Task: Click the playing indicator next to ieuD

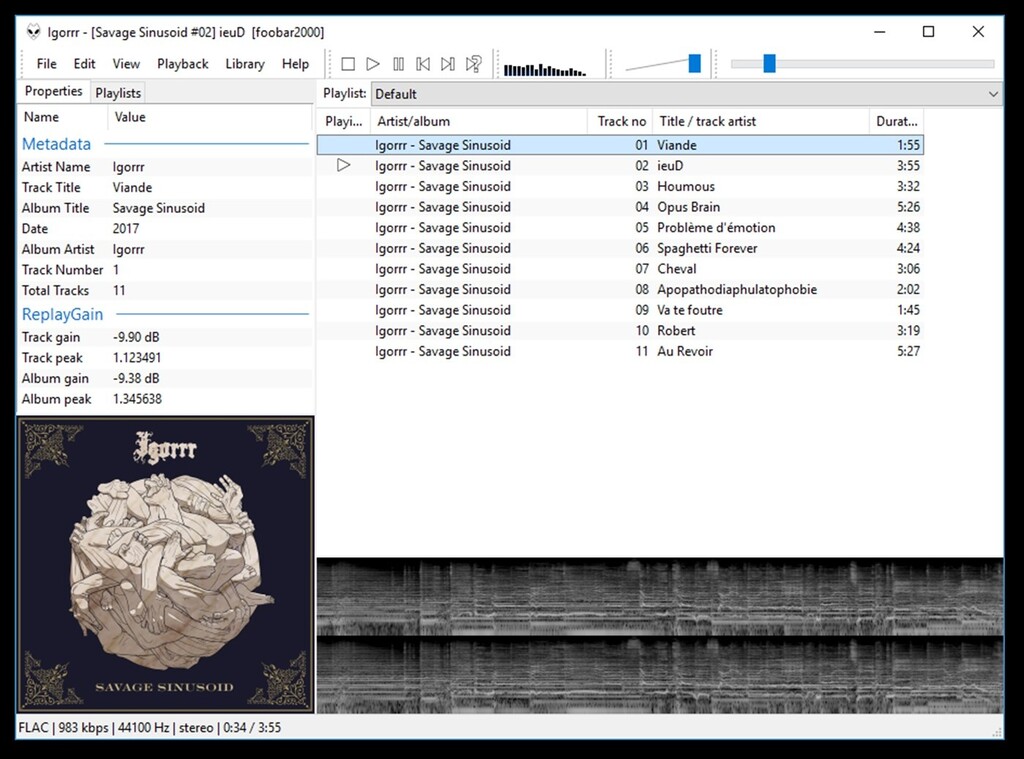Action: (344, 165)
